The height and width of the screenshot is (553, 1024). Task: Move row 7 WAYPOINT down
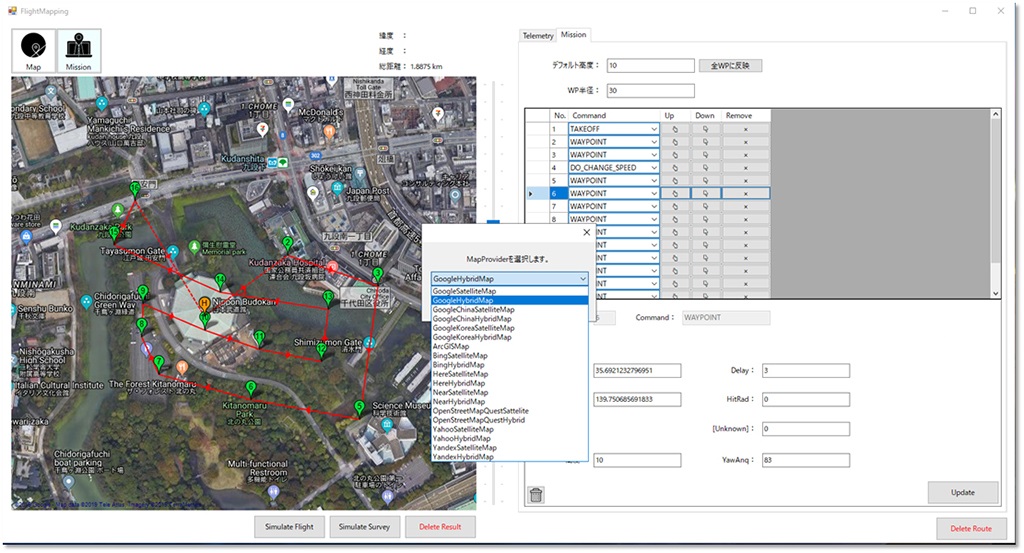coord(705,206)
